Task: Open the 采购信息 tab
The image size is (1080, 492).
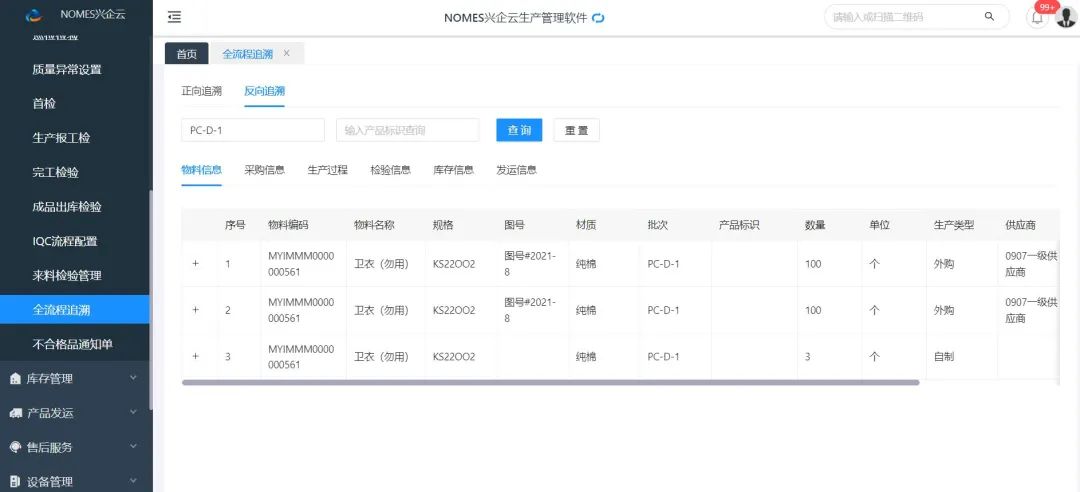Action: coord(264,170)
